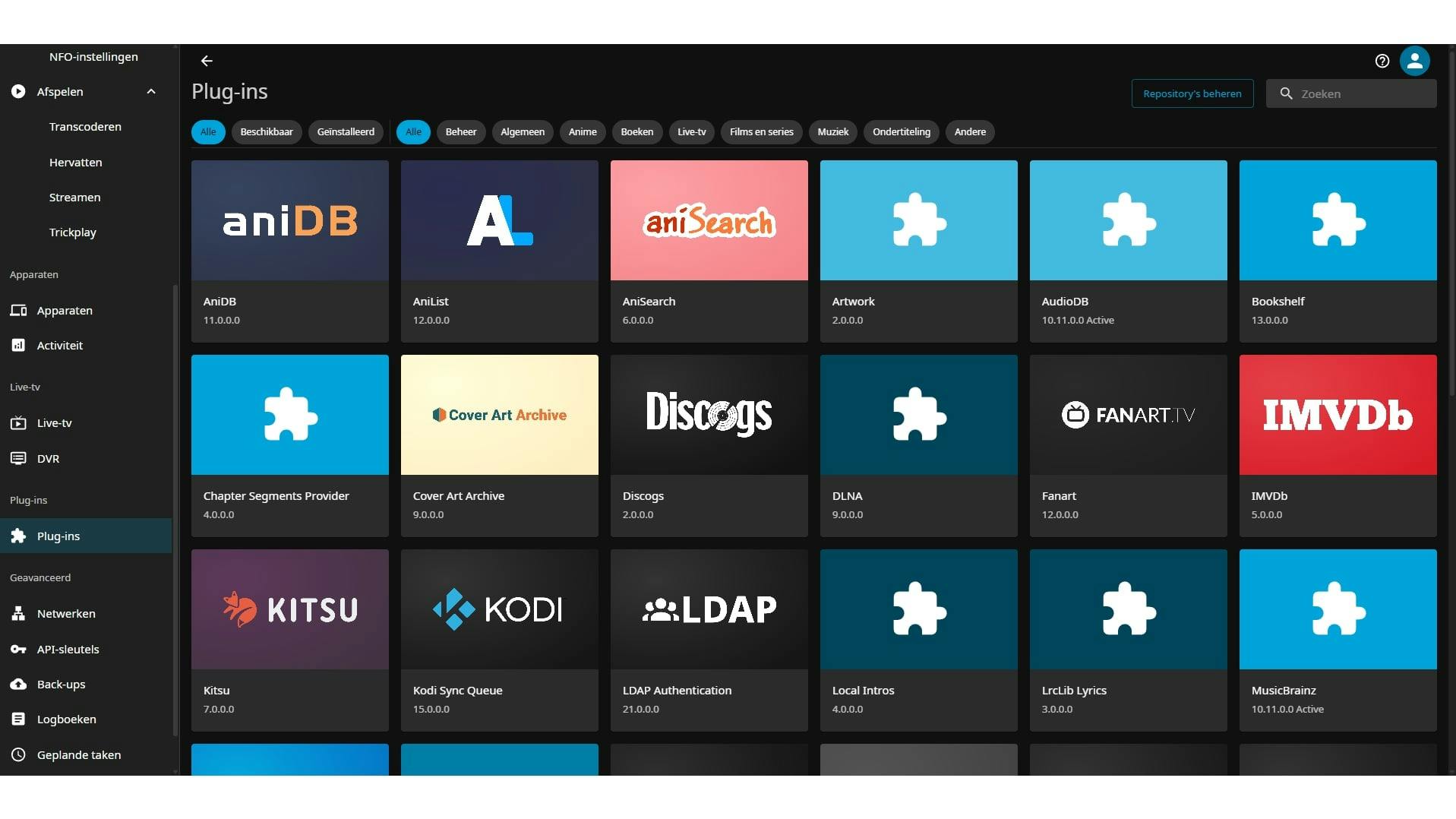Click the DVR icon in sidebar
Screen dimensions: 1456x819
(18, 458)
